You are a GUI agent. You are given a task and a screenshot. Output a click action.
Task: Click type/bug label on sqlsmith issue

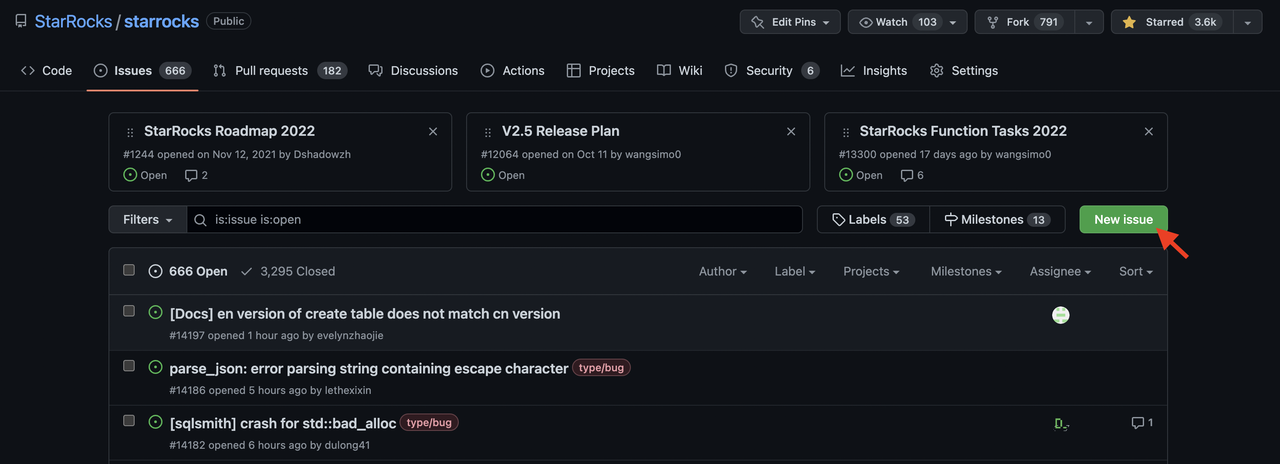coord(429,423)
